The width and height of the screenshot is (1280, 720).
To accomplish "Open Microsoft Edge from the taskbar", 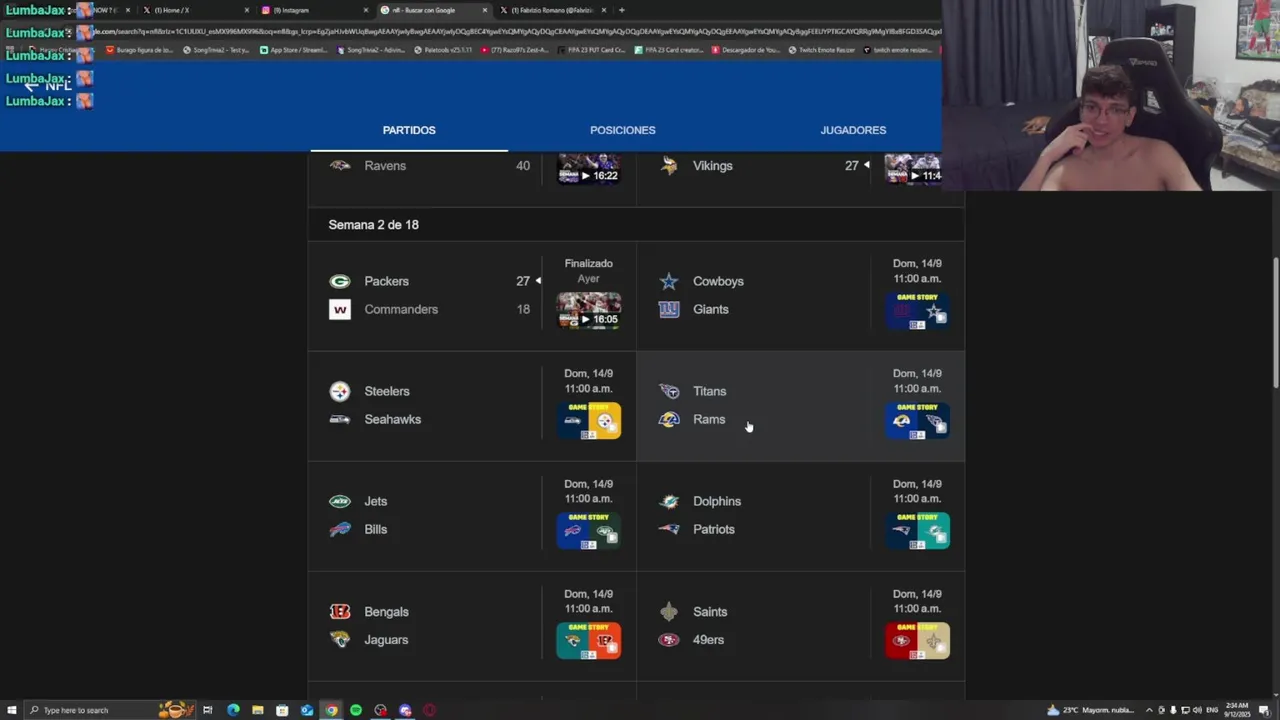I will pos(233,710).
